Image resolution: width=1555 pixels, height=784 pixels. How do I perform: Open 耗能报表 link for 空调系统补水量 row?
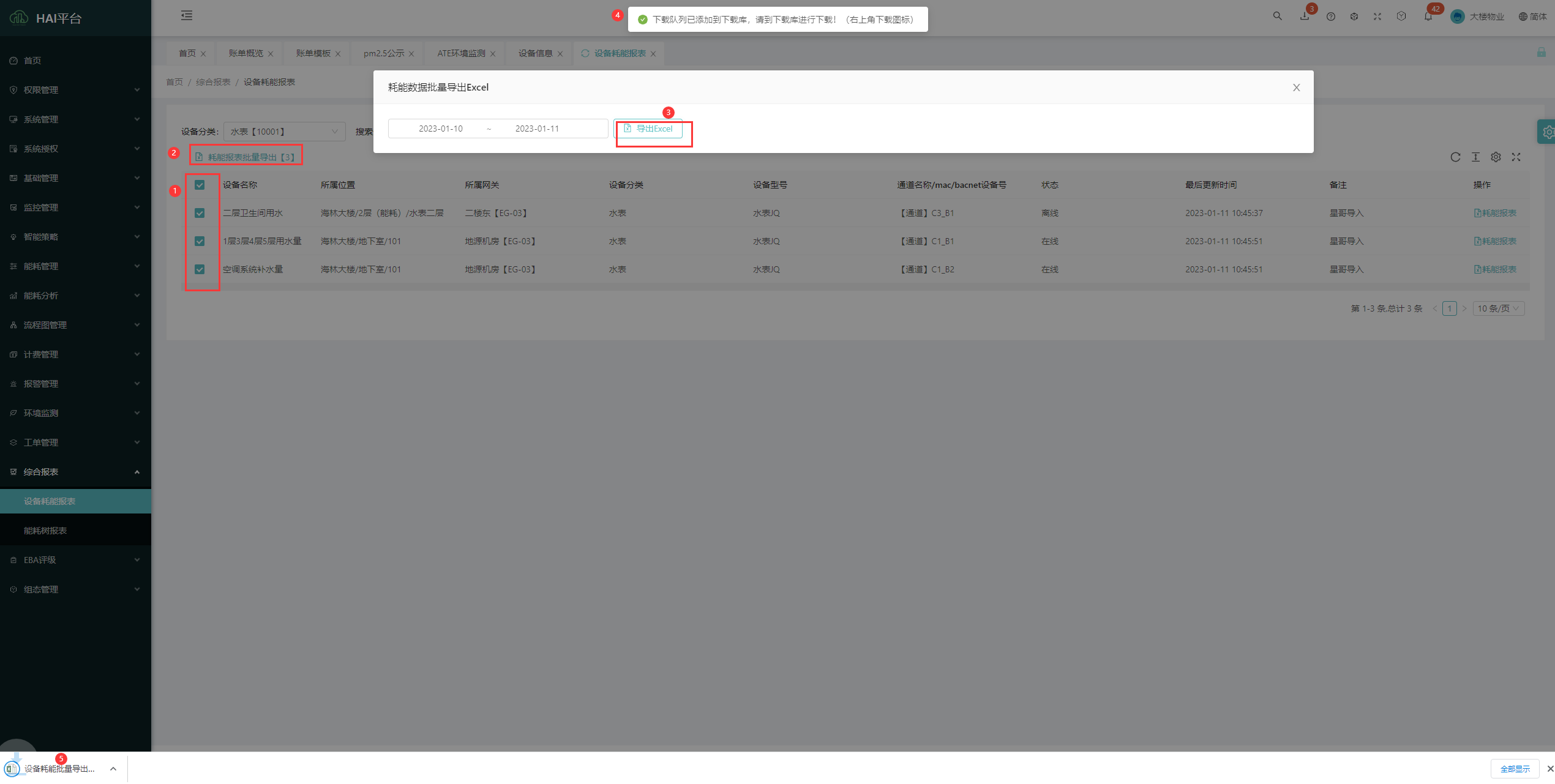coord(1495,269)
